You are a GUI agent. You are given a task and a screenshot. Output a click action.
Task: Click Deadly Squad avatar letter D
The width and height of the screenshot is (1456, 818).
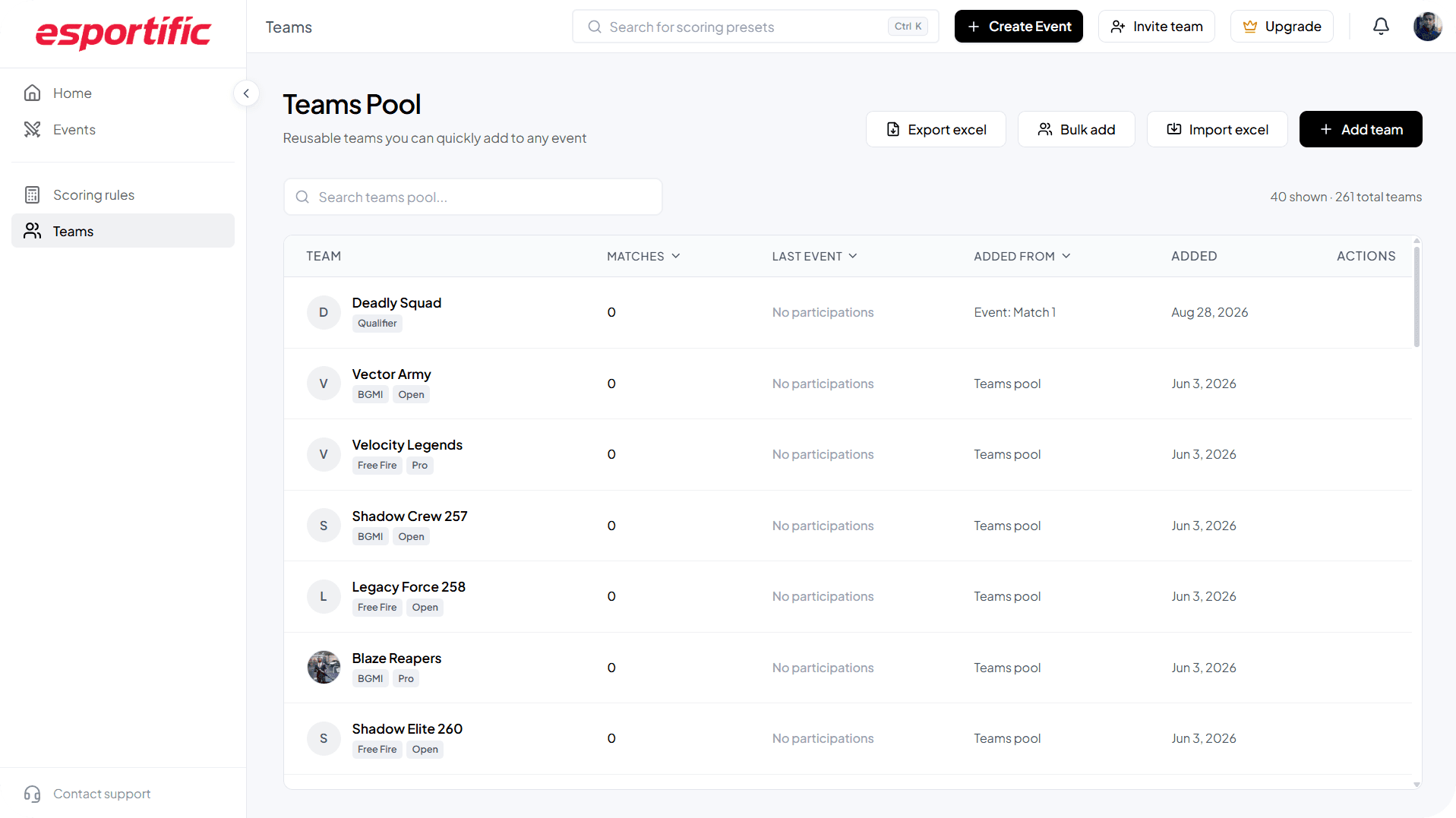(324, 312)
